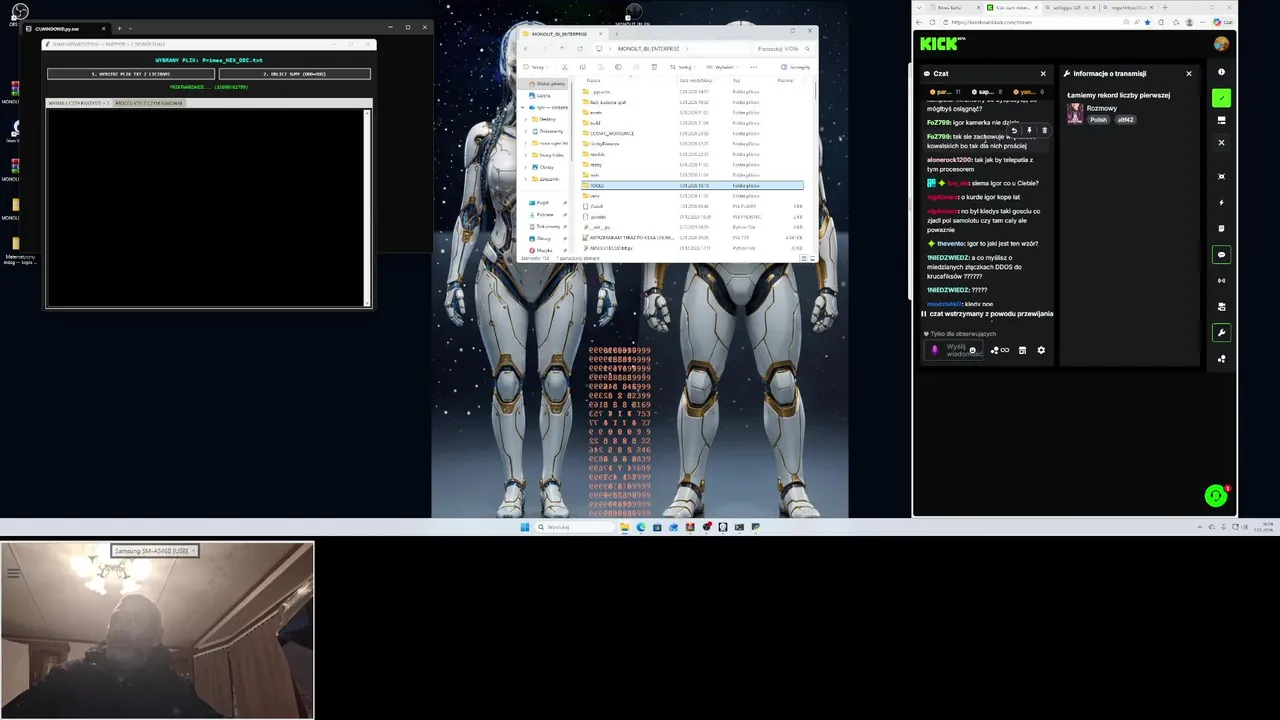The image size is (1280, 720).
Task: Switch to the 'Proces: kto z czym sumował' tab
Action: coord(149,103)
